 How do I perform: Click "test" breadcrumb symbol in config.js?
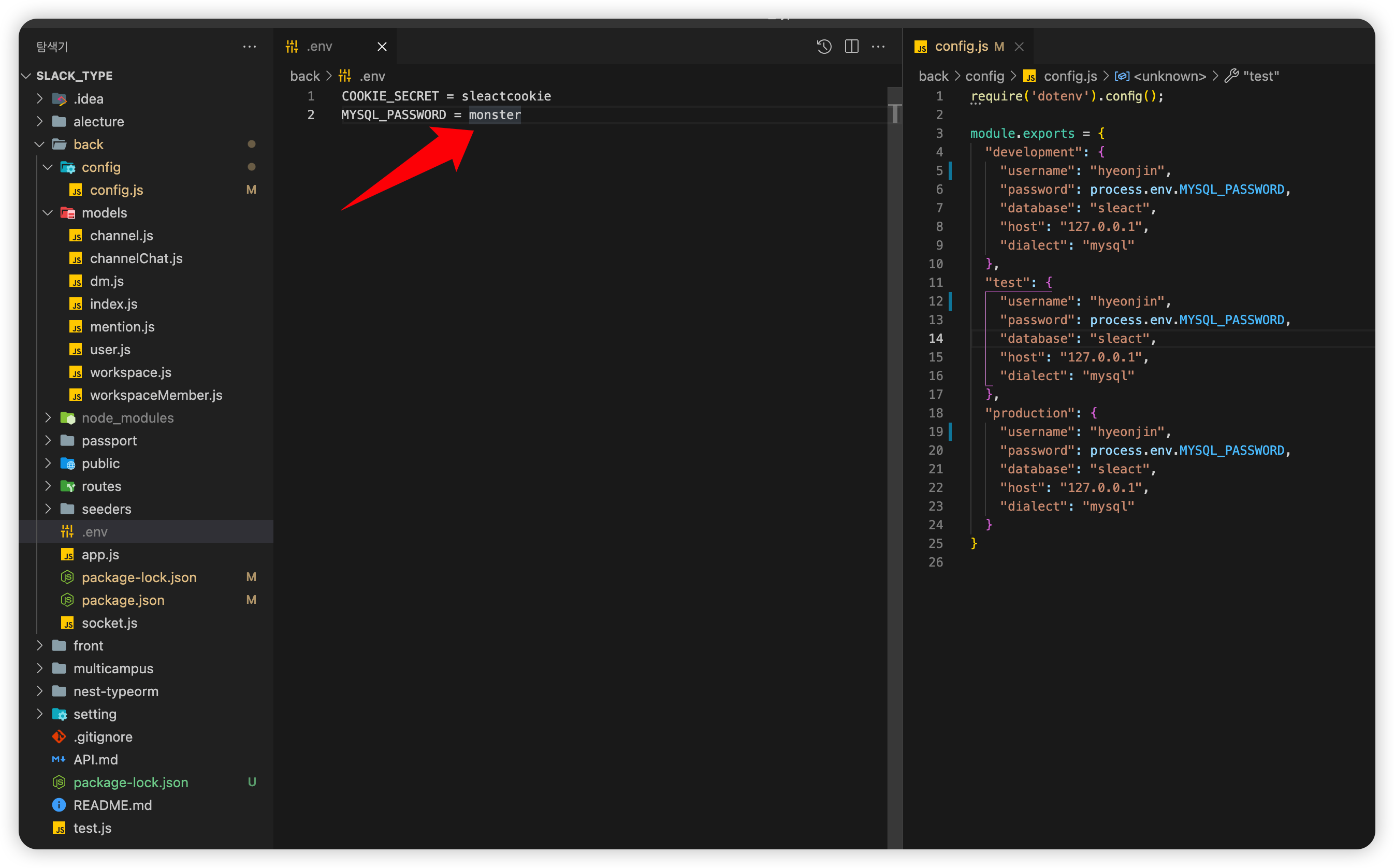(1260, 76)
